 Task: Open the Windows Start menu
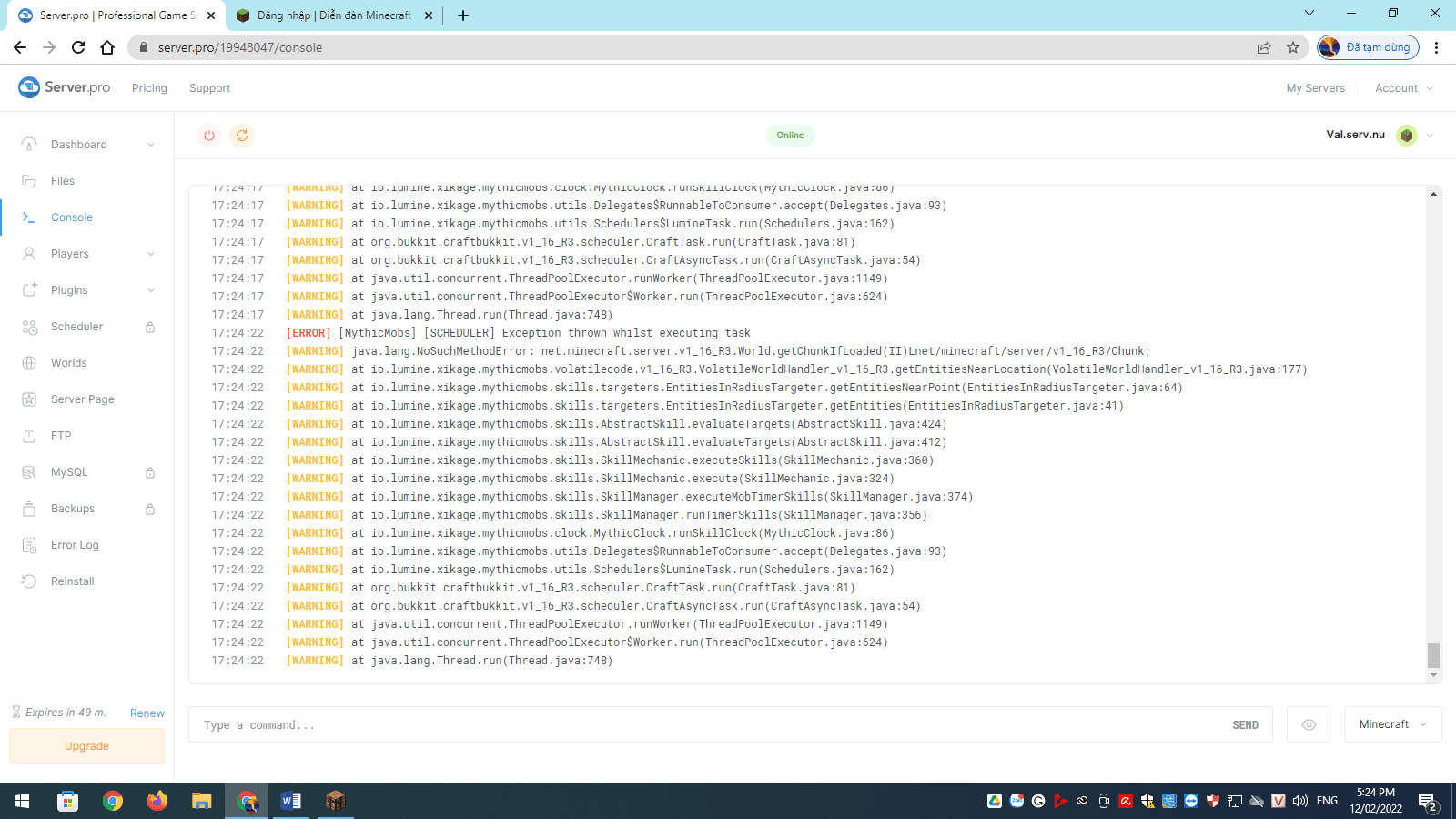pyautogui.click(x=22, y=801)
